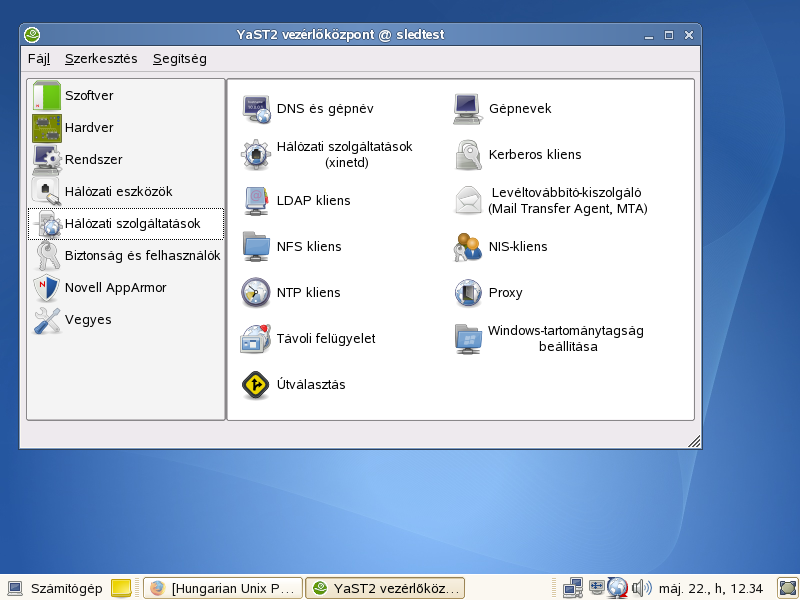
Task: Click the speaker volume tray icon
Action: (x=641, y=588)
